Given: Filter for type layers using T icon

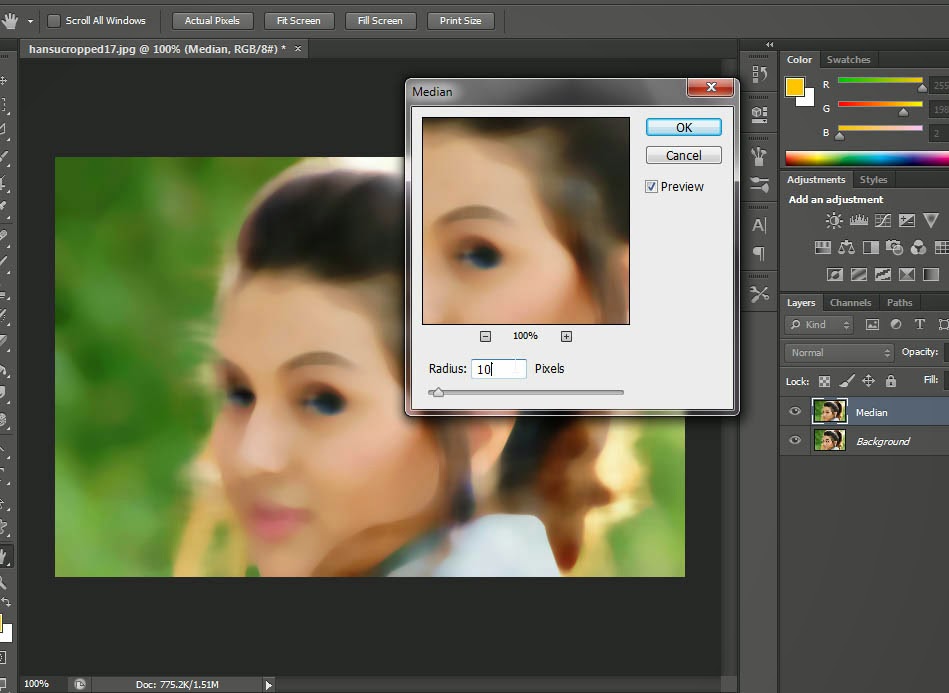Looking at the screenshot, I should [919, 325].
